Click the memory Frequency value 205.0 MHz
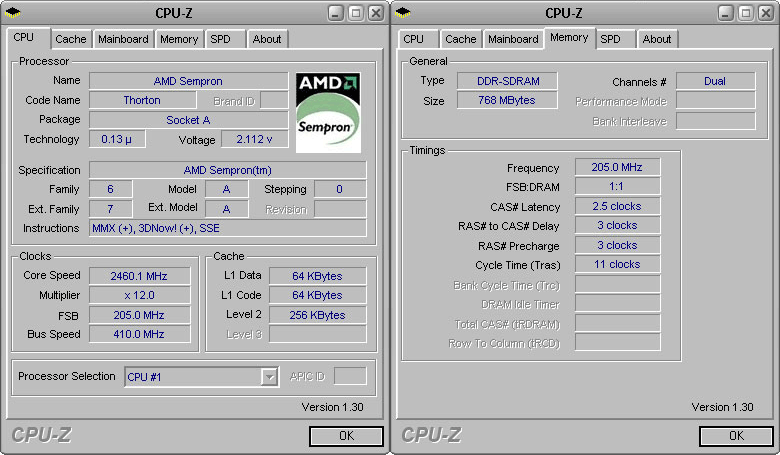 [617, 167]
